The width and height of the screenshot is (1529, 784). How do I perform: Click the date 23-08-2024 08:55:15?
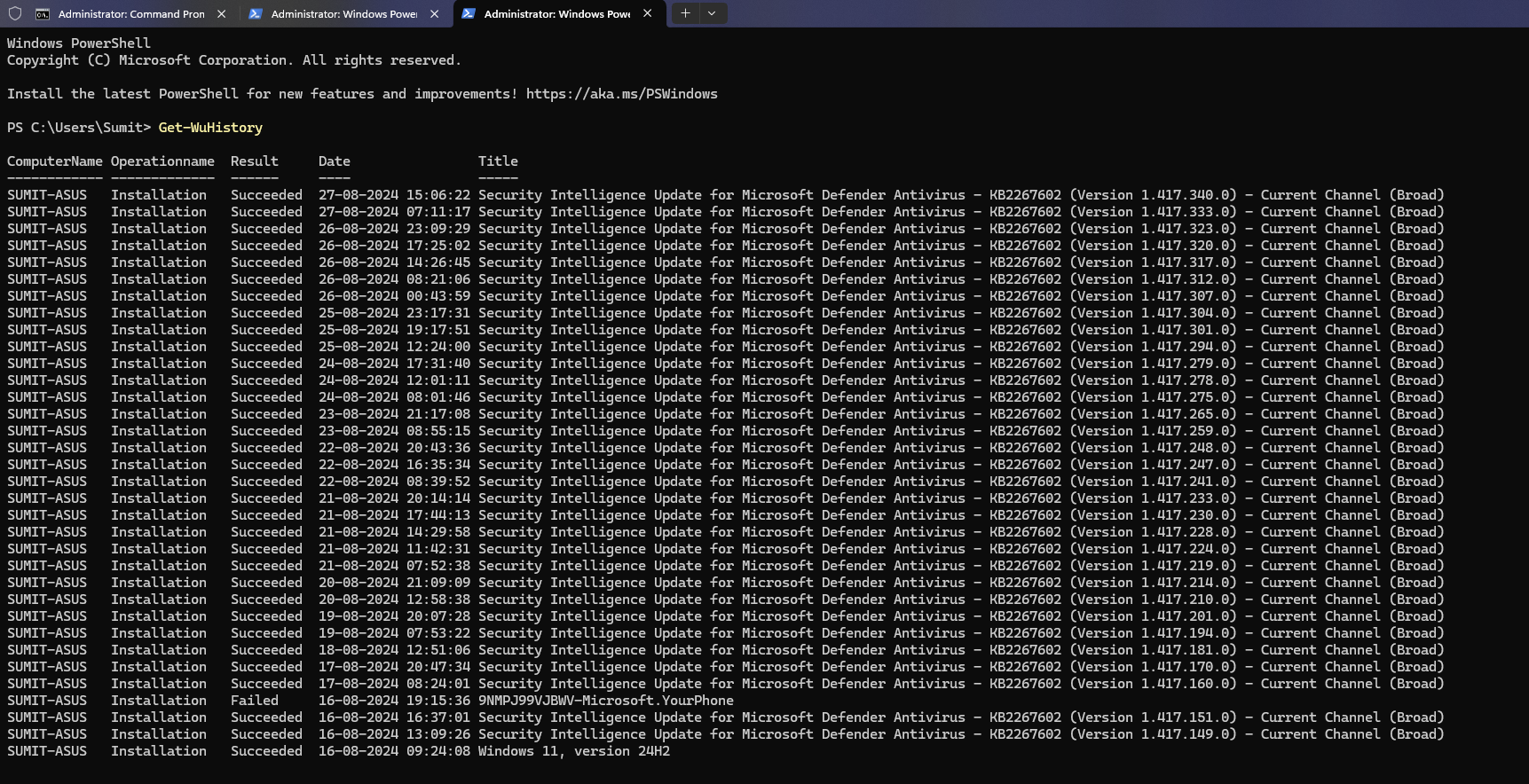pos(394,431)
